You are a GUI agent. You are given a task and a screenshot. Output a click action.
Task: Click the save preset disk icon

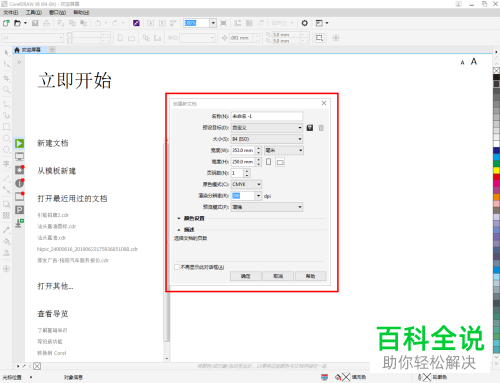tap(310, 128)
